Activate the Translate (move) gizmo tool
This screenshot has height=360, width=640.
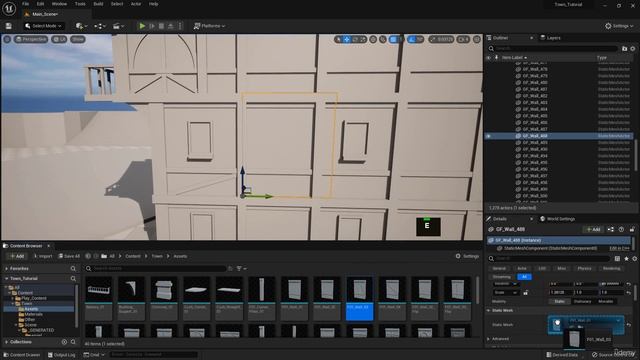(347, 39)
